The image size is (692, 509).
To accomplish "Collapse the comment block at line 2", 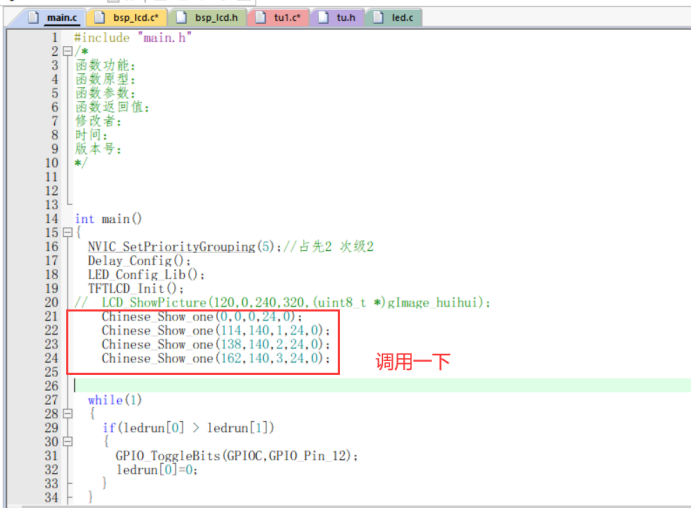I will point(68,51).
